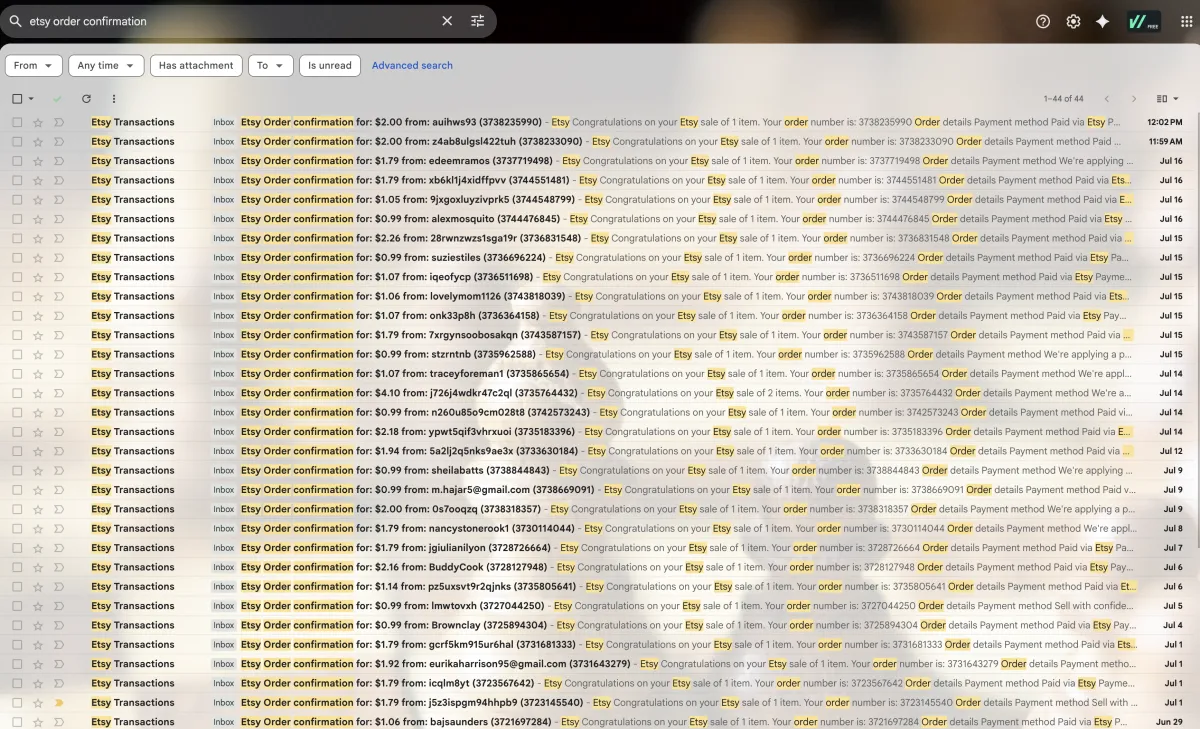The image size is (1200, 729).
Task: Refresh the search results
Action: pos(86,99)
